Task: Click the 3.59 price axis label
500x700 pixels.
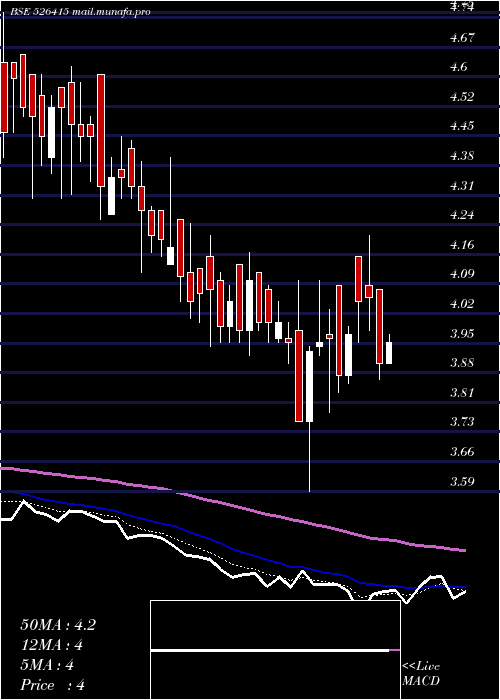Action: [x=464, y=481]
